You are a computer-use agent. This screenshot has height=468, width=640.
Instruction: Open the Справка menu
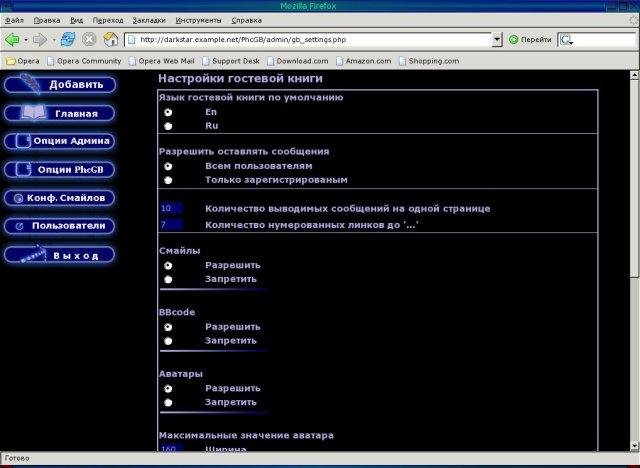247,20
